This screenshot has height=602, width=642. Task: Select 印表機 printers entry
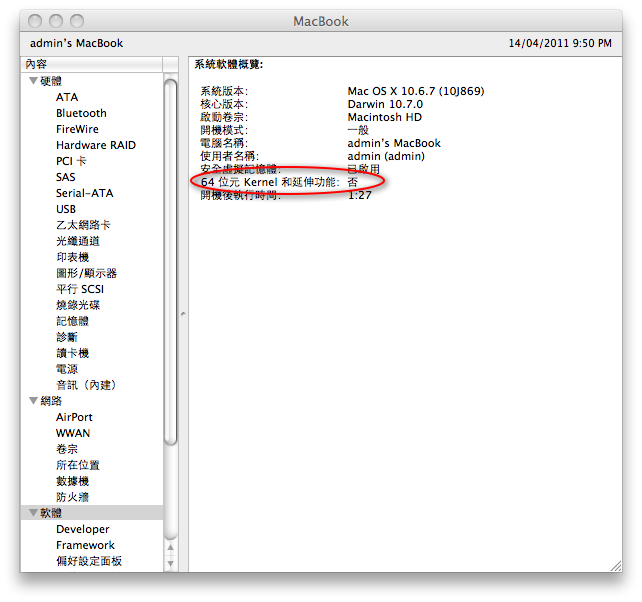point(72,257)
